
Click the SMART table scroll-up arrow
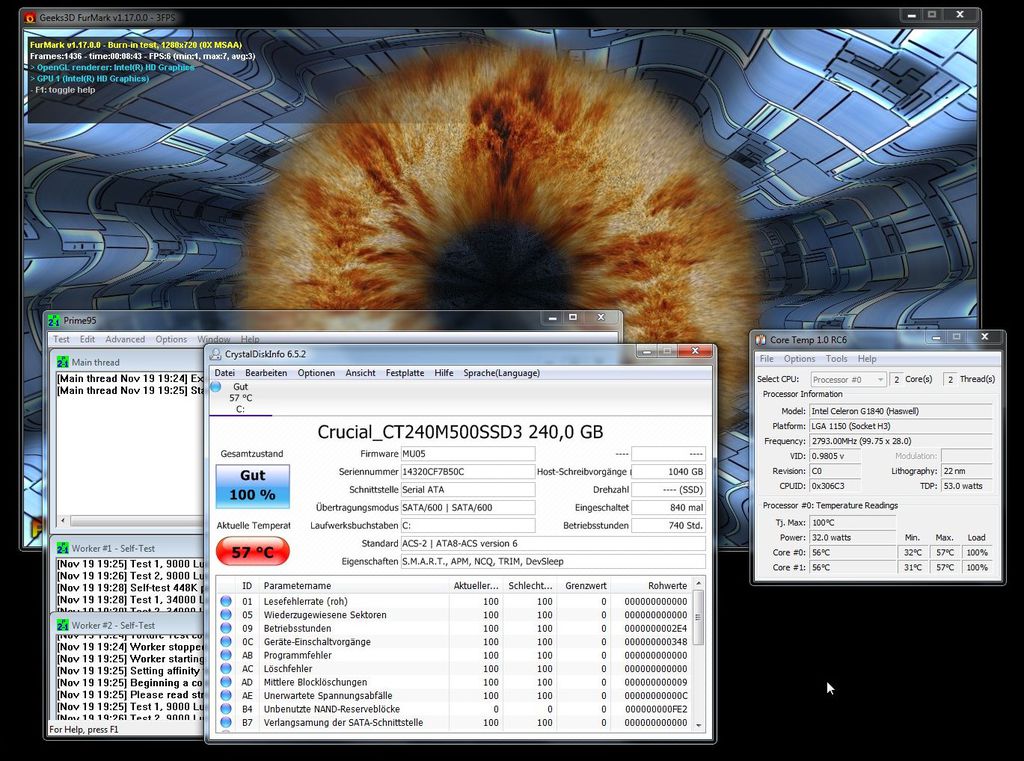[x=698, y=583]
